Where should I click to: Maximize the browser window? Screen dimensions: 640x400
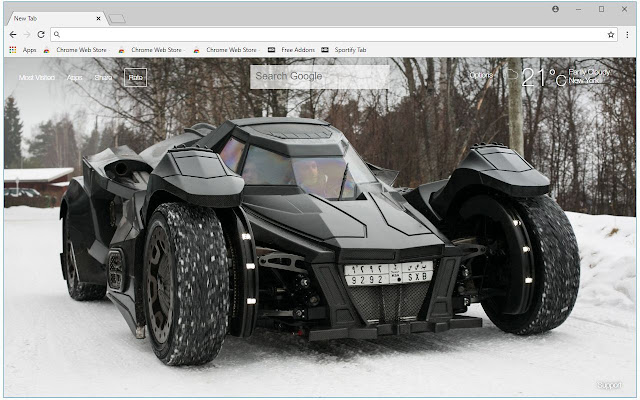pyautogui.click(x=601, y=9)
